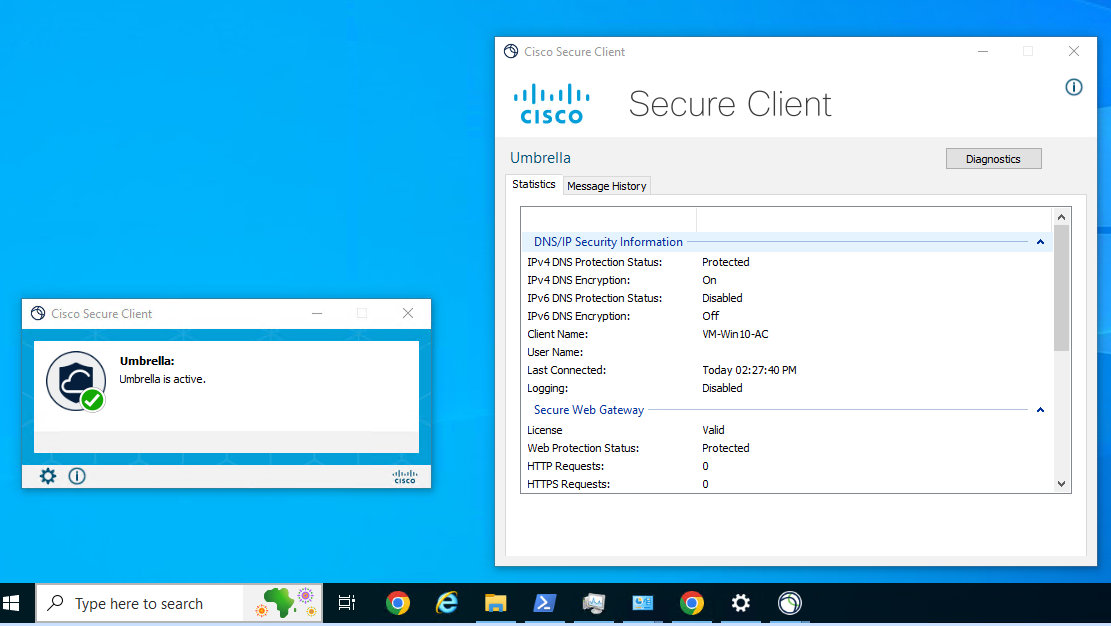Viewport: 1111px width, 626px height.
Task: Select the Statistics tab
Action: tap(534, 184)
